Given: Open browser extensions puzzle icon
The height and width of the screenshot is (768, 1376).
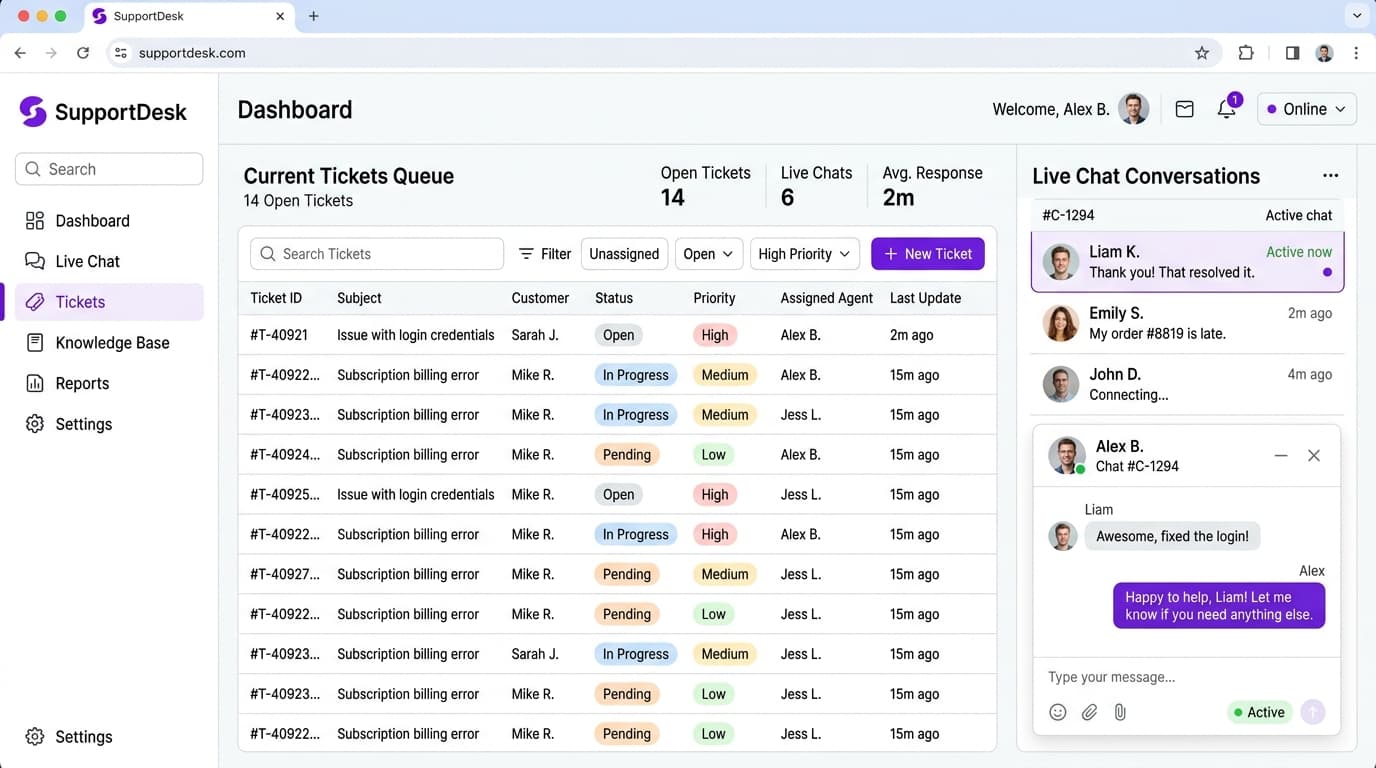Looking at the screenshot, I should 1246,53.
